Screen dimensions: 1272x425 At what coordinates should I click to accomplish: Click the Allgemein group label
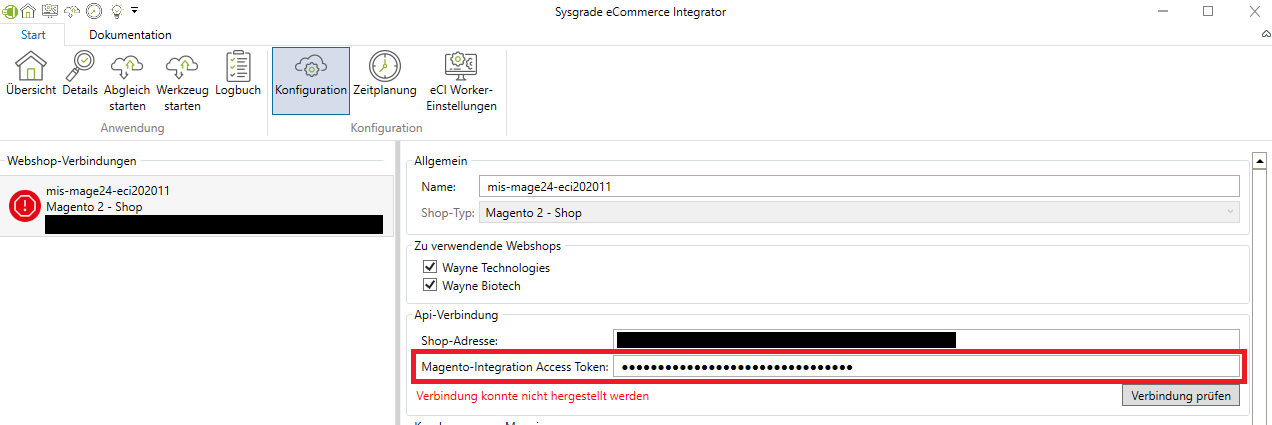[x=441, y=160]
